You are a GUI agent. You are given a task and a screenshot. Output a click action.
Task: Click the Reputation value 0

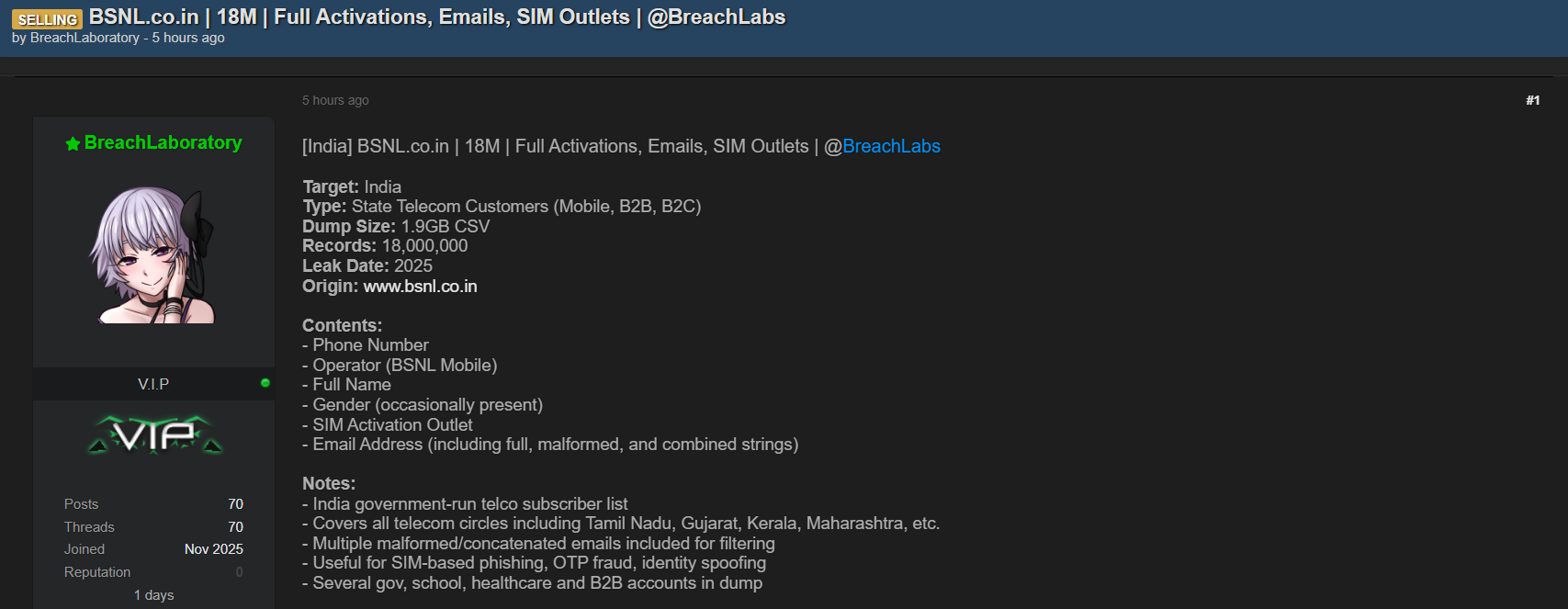(239, 572)
